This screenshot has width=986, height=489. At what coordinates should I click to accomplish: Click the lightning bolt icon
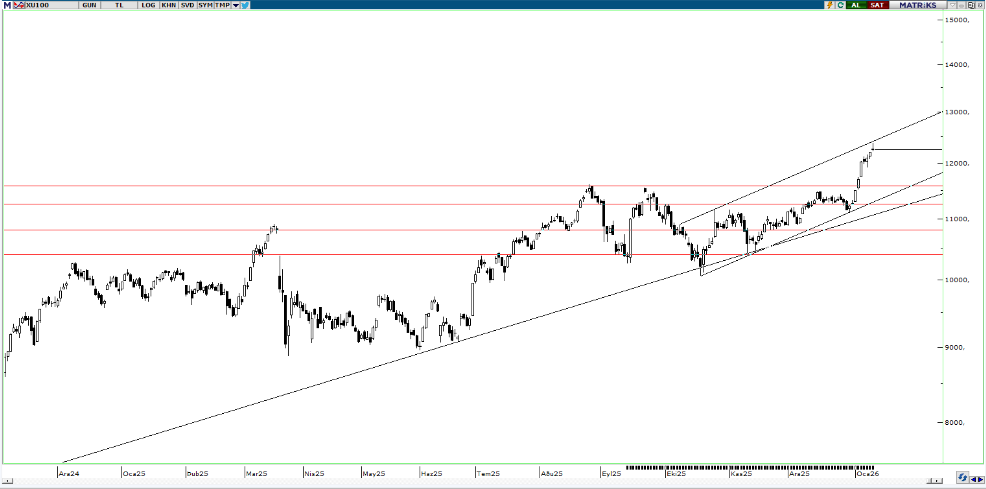point(829,5)
